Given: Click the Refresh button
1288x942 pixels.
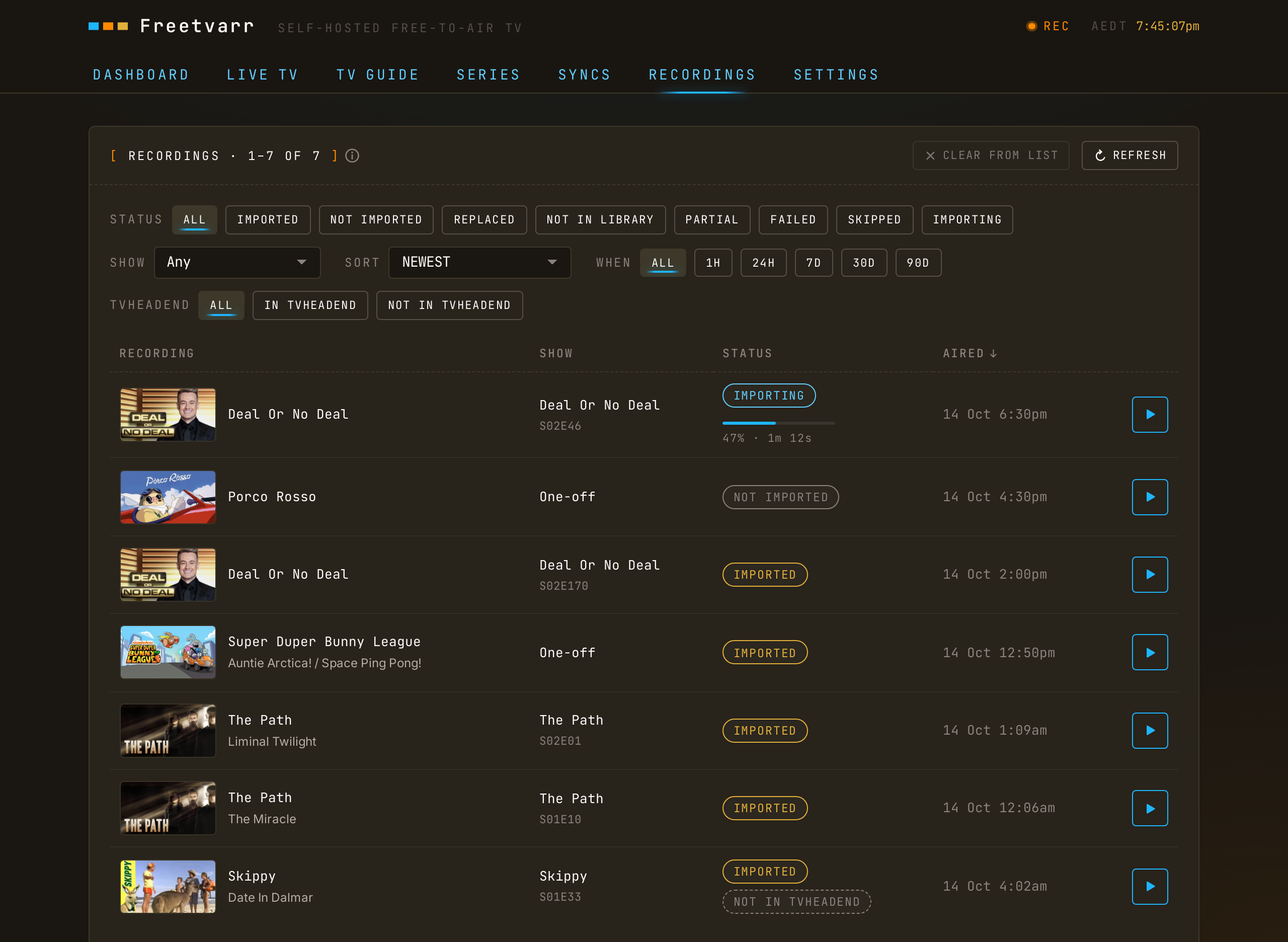Looking at the screenshot, I should coord(1130,155).
